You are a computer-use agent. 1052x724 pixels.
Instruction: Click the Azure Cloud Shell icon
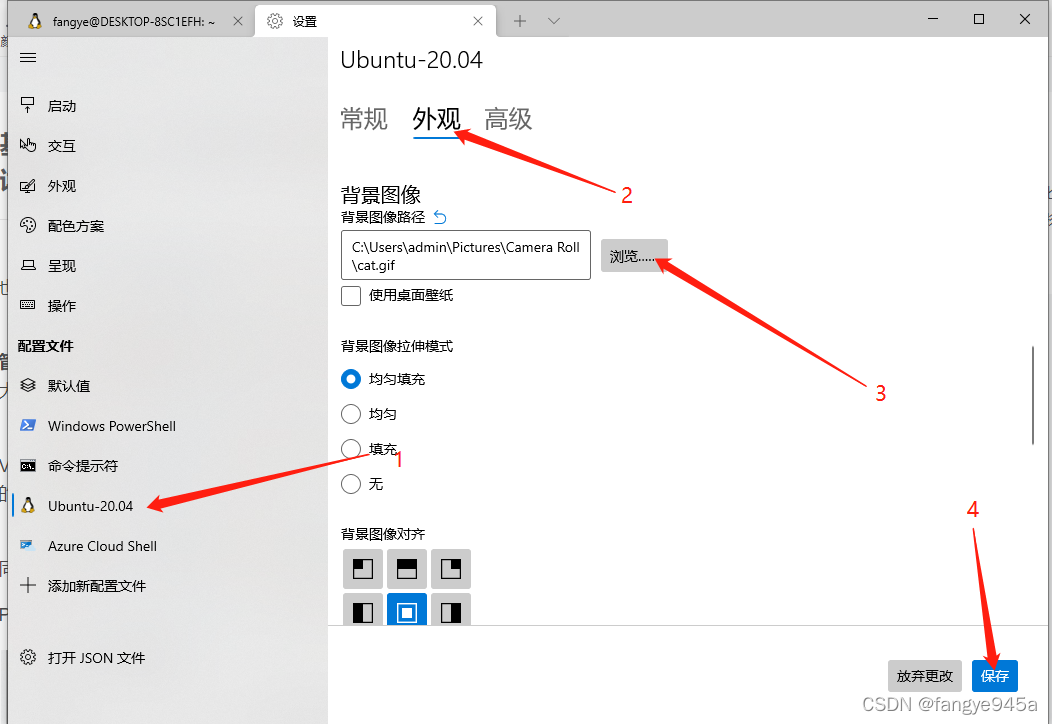coord(28,546)
